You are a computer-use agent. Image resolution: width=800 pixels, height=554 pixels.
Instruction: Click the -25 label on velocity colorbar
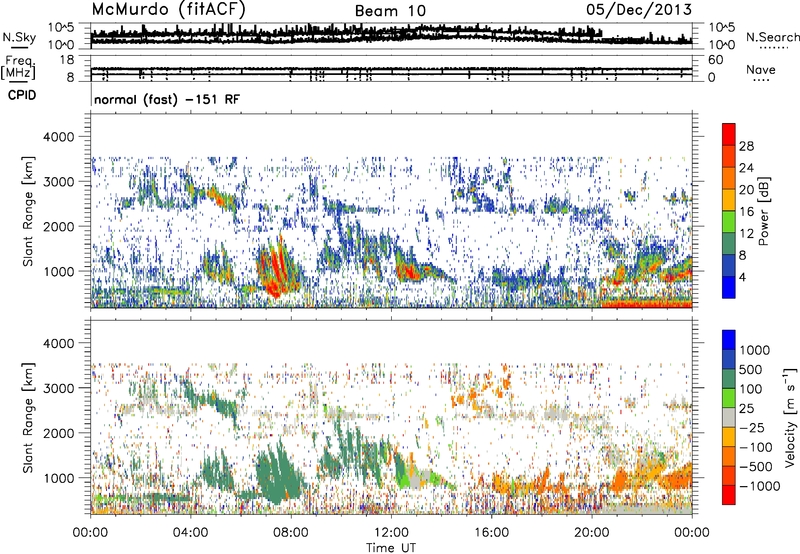coord(751,428)
